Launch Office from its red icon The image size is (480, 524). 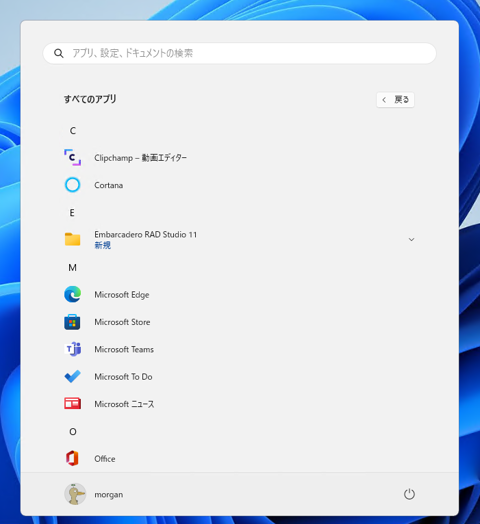click(72, 458)
